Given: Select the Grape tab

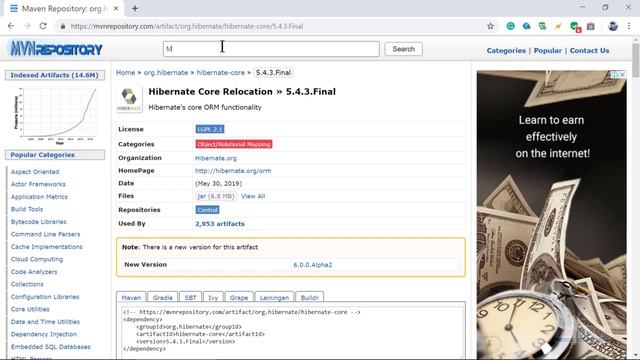Looking at the screenshot, I should pyautogui.click(x=239, y=297).
